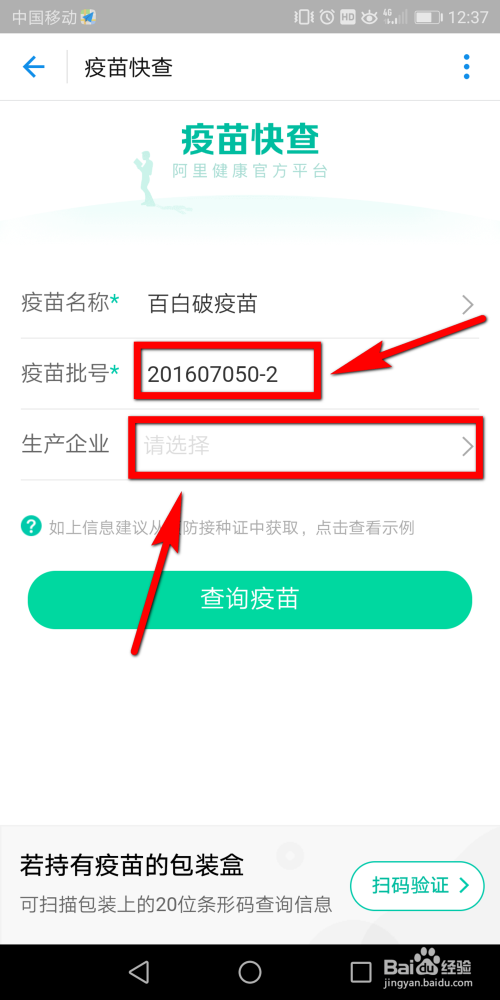The image size is (500, 1000).
Task: Tap the 百白破疫苗 vaccine name value
Action: pyautogui.click(x=202, y=304)
